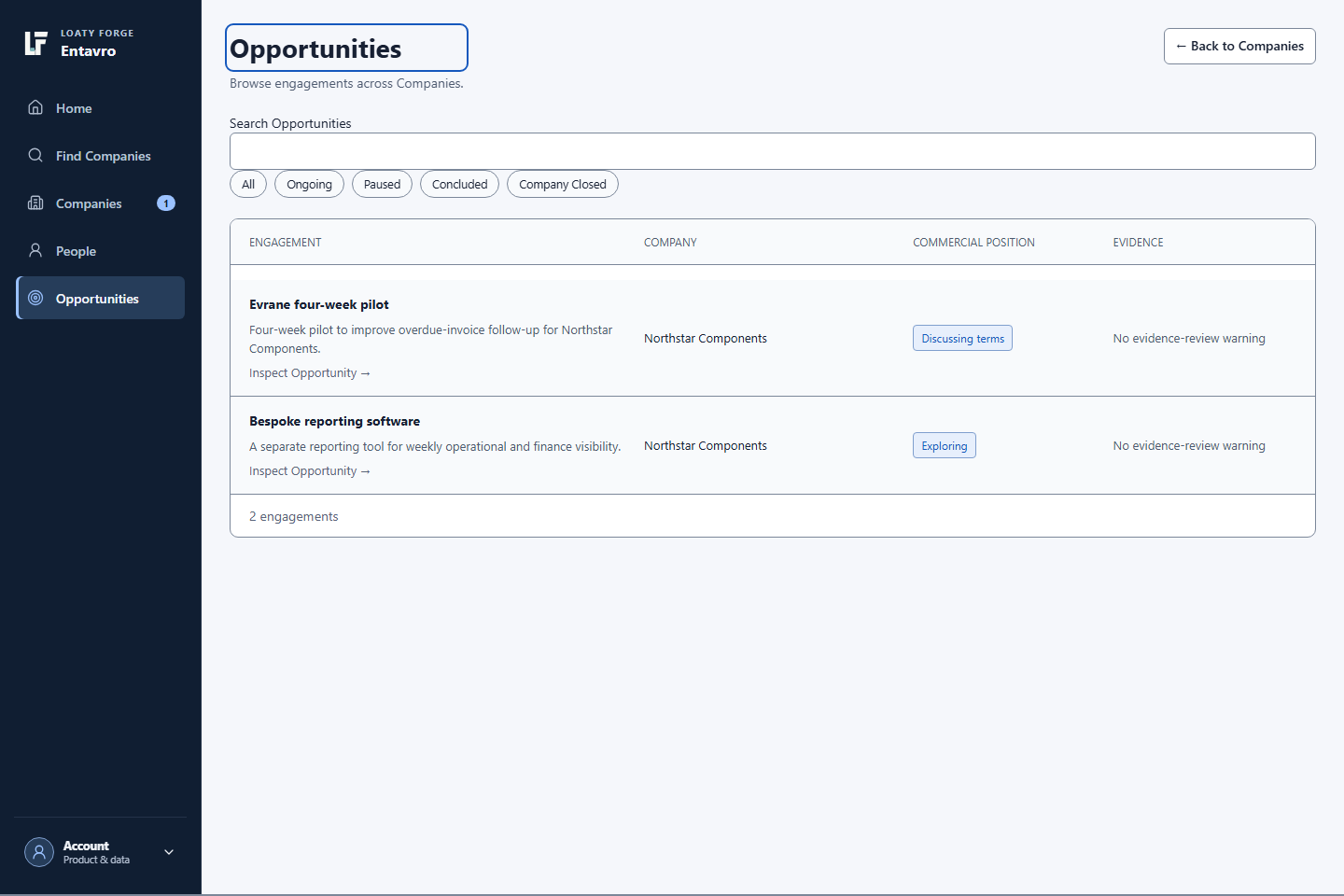Click the Bespoke reporting software title

(334, 421)
